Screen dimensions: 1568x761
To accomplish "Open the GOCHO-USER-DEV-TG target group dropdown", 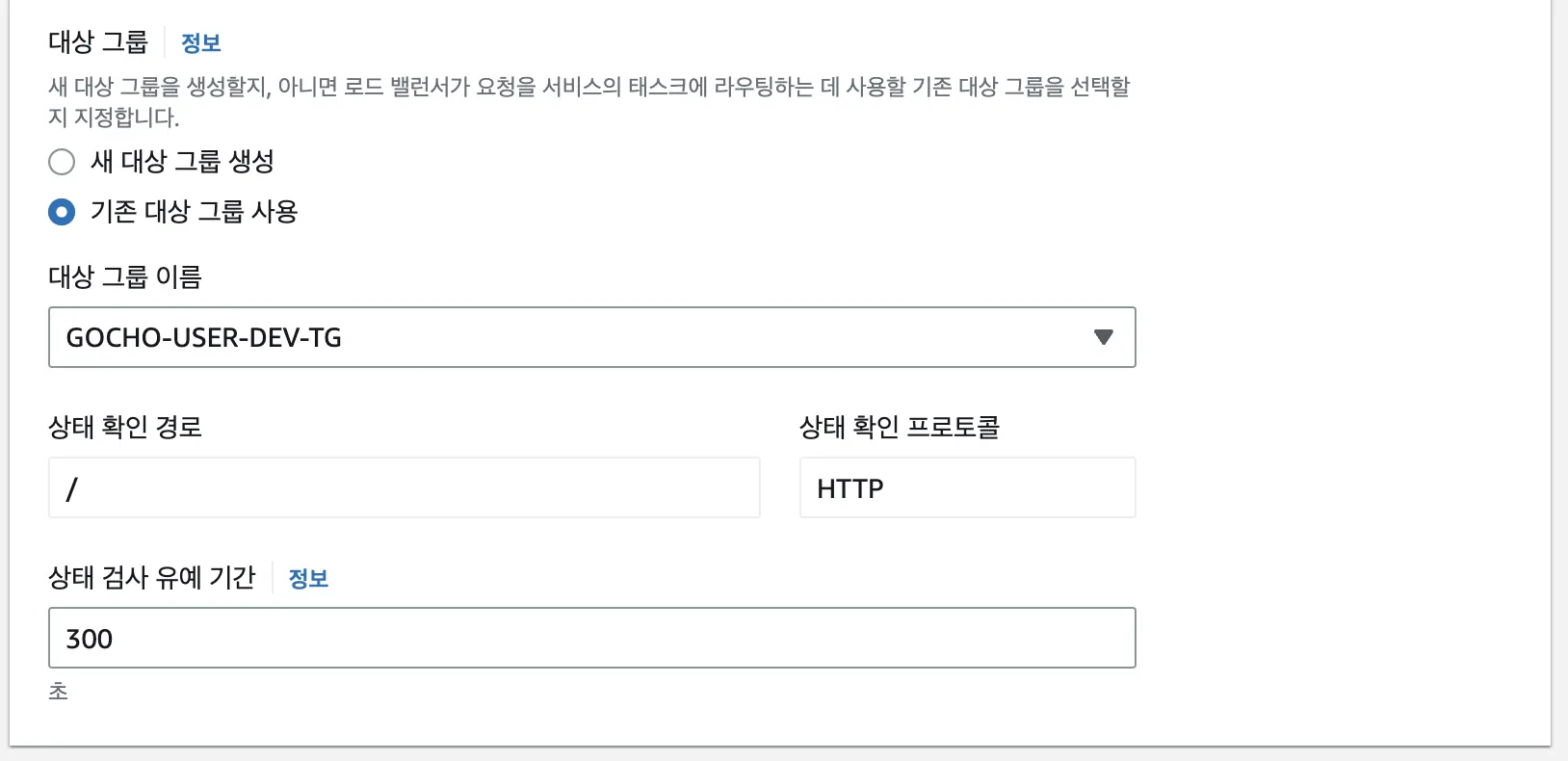I will click(x=591, y=337).
